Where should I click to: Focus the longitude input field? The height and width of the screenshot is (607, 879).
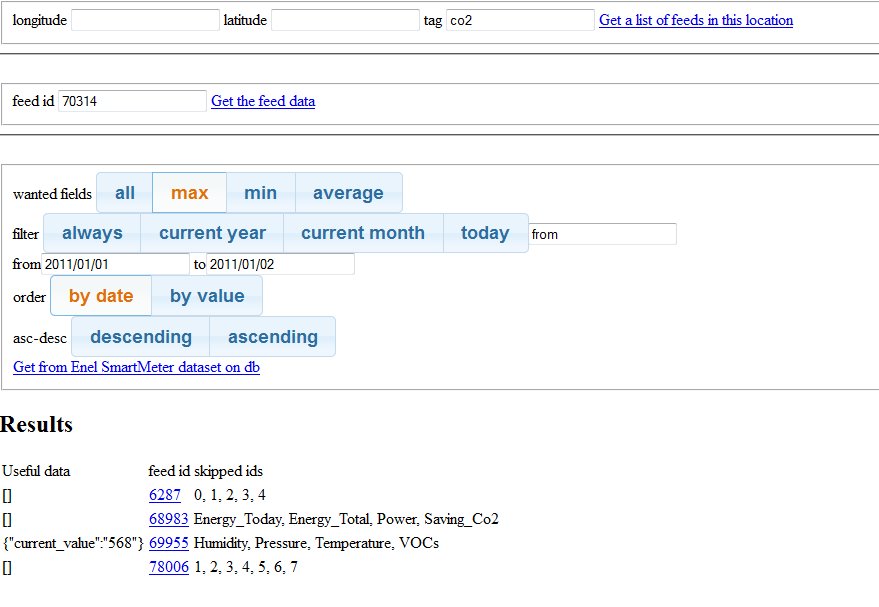(x=145, y=20)
